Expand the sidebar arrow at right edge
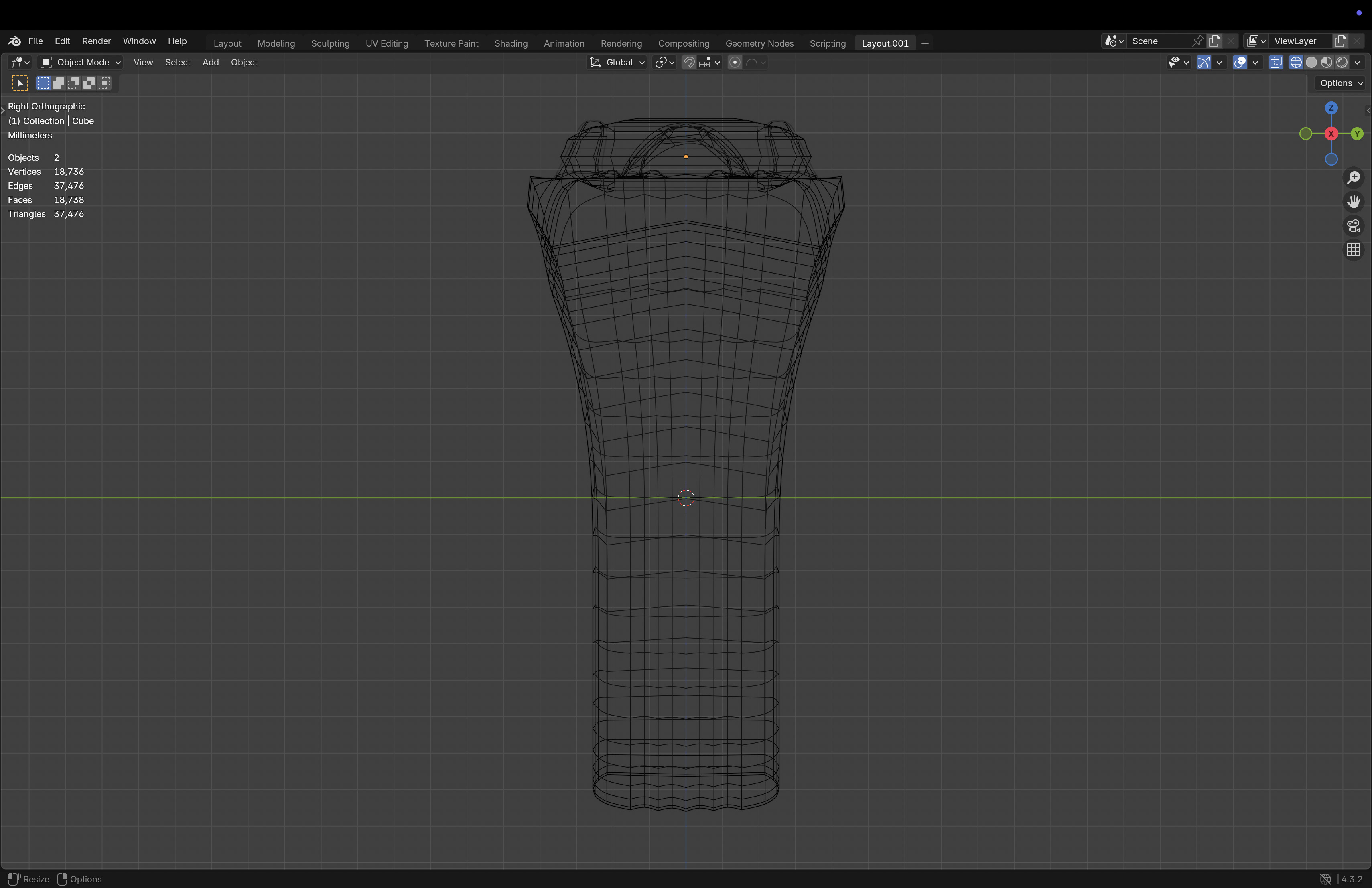This screenshot has height=888, width=1372. (1368, 111)
